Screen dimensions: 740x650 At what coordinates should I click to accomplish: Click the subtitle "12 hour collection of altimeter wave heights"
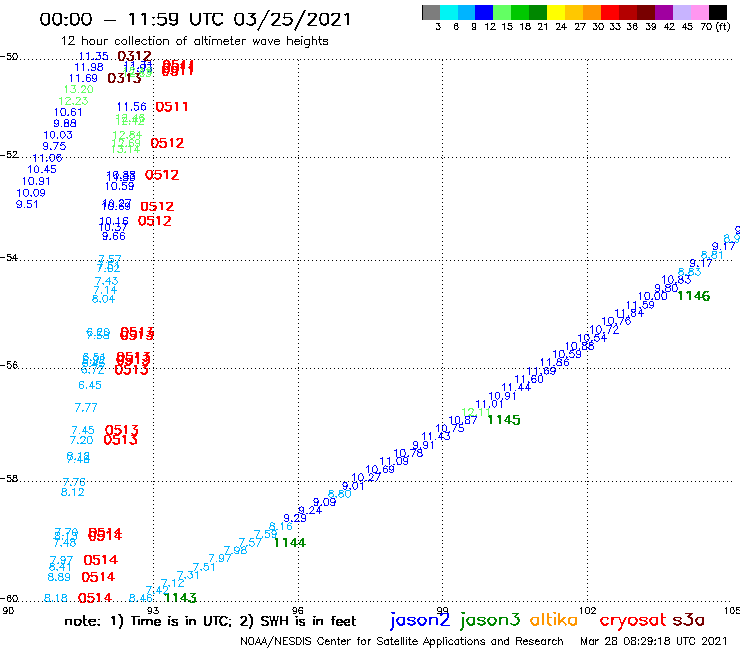tap(194, 41)
